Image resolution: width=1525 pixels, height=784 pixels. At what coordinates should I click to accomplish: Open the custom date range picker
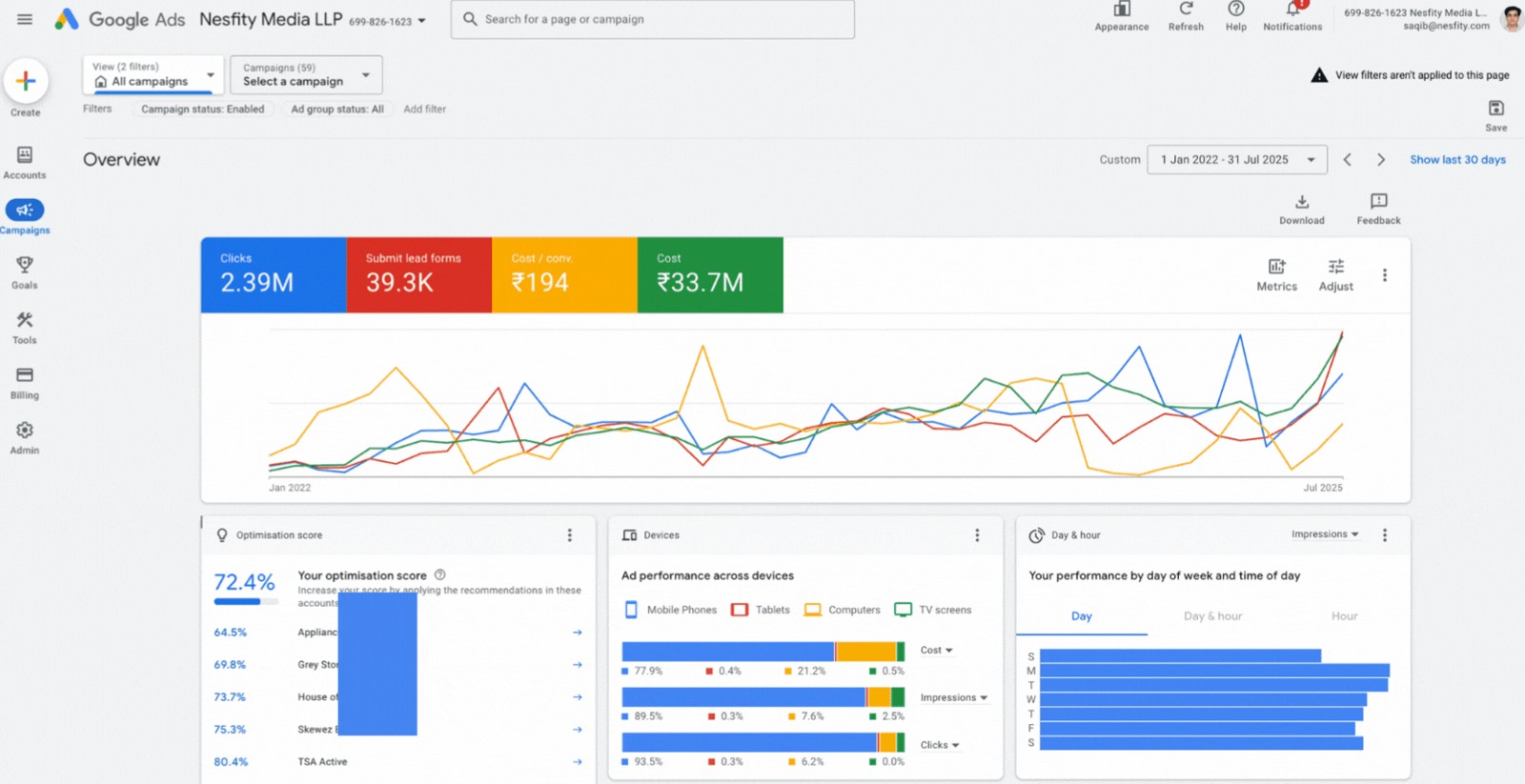coord(1237,160)
